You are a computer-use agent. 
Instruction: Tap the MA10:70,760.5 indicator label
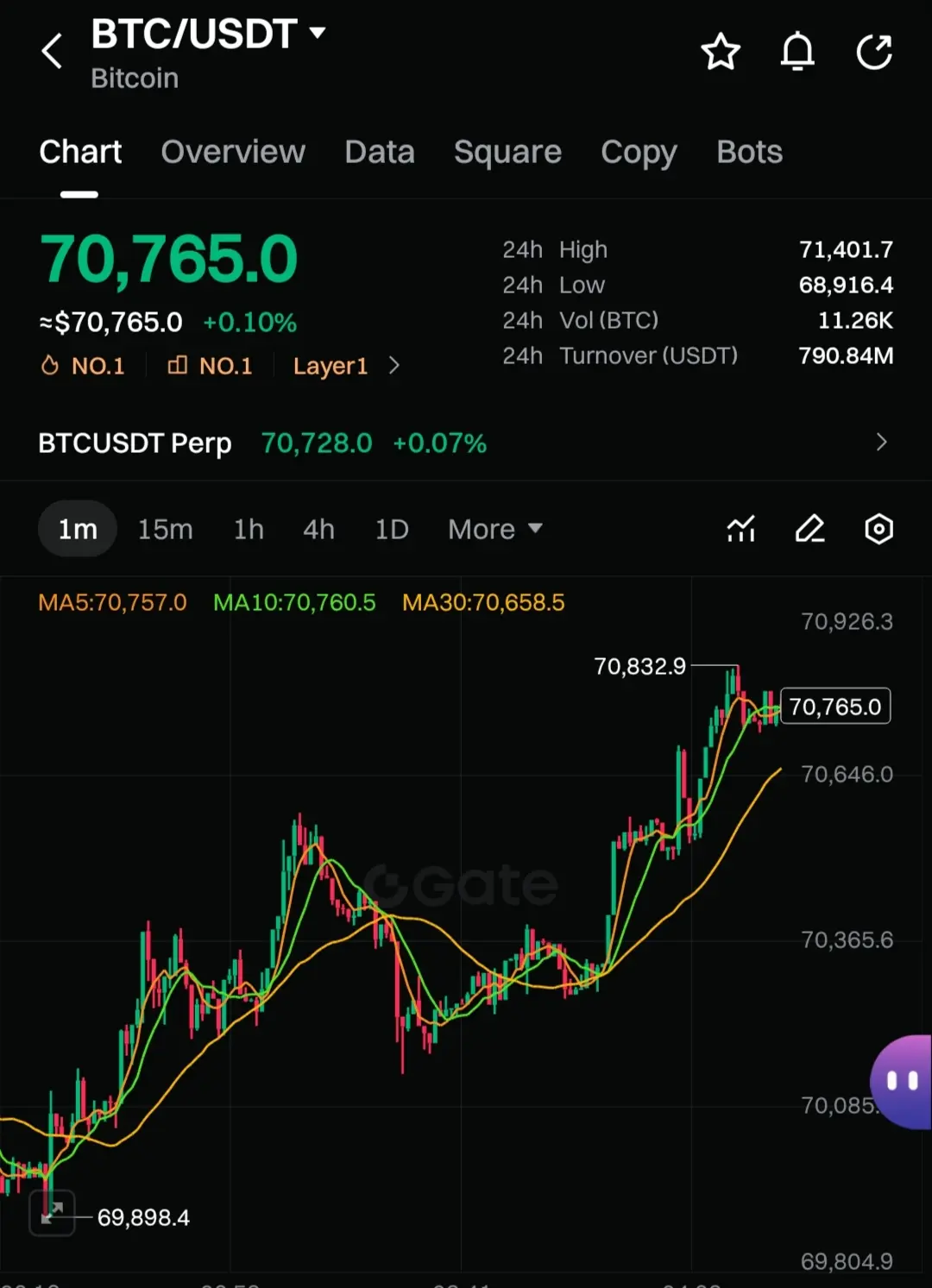pyautogui.click(x=294, y=602)
